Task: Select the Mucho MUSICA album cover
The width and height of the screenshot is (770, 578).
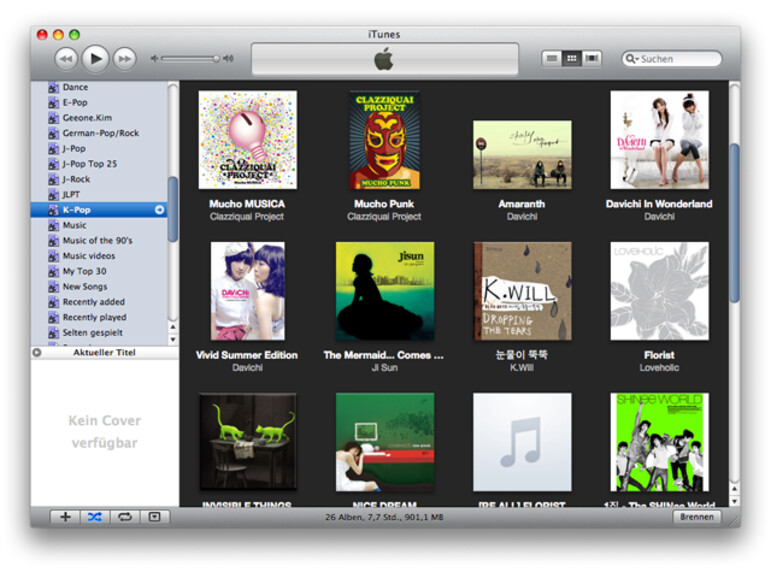Action: tap(248, 139)
